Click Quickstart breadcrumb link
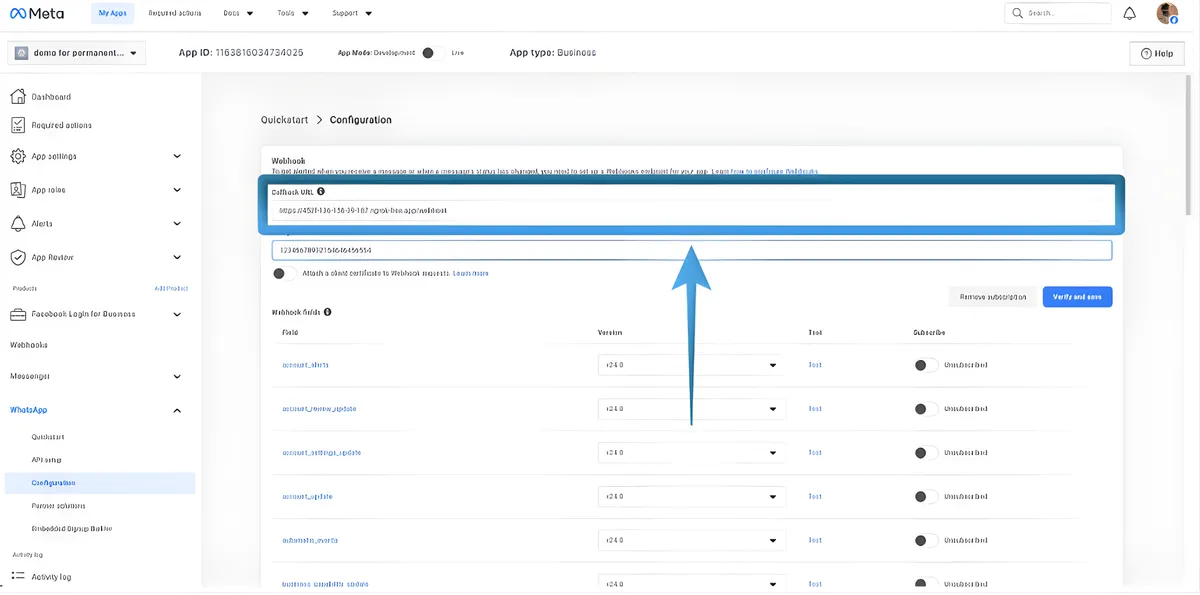Viewport: 1200px width, 595px height. click(x=283, y=120)
